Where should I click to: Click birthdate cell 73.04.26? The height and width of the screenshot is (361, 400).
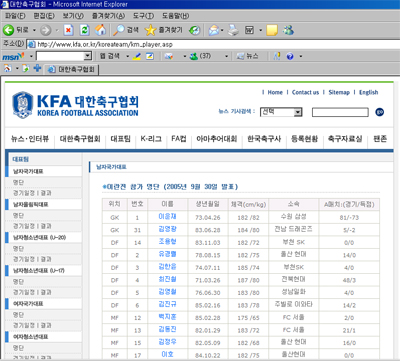tap(208, 217)
